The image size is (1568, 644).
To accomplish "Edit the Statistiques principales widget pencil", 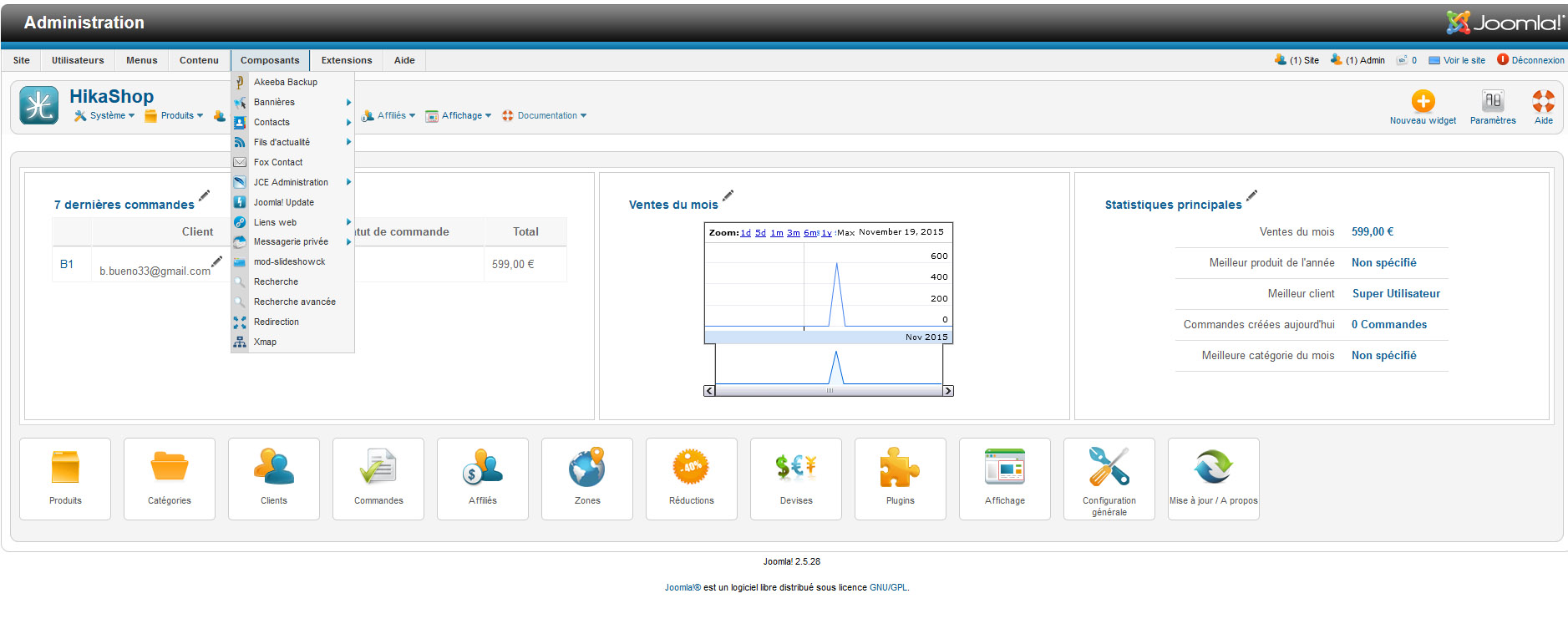I will pyautogui.click(x=1251, y=196).
